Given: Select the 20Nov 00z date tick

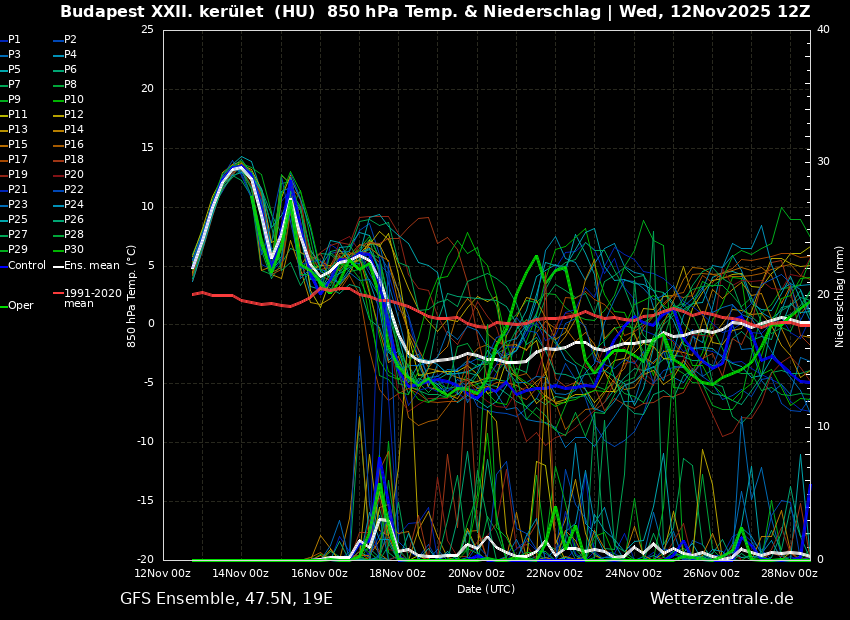Looking at the screenshot, I should 476,573.
